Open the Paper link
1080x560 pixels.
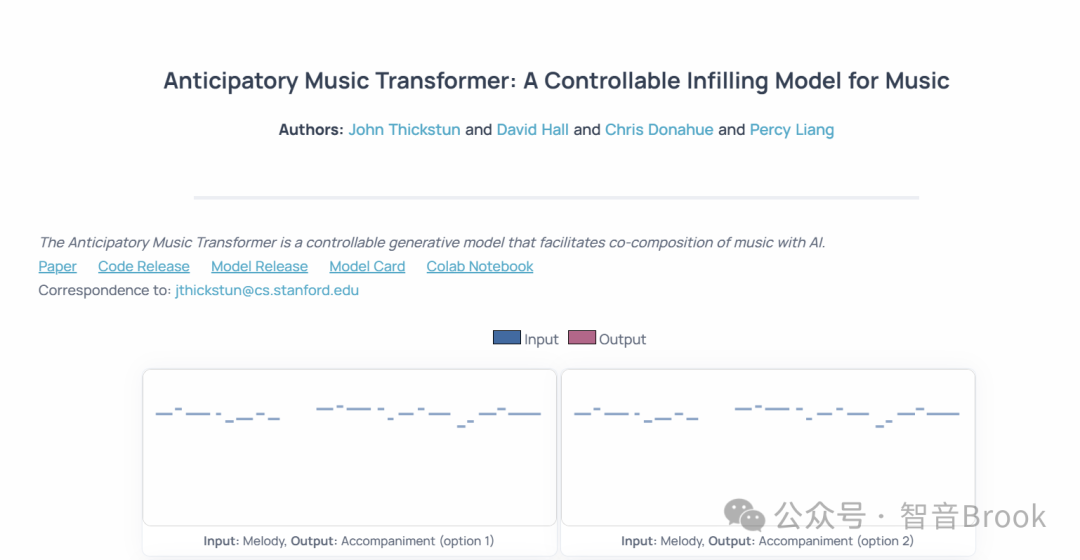coord(57,266)
